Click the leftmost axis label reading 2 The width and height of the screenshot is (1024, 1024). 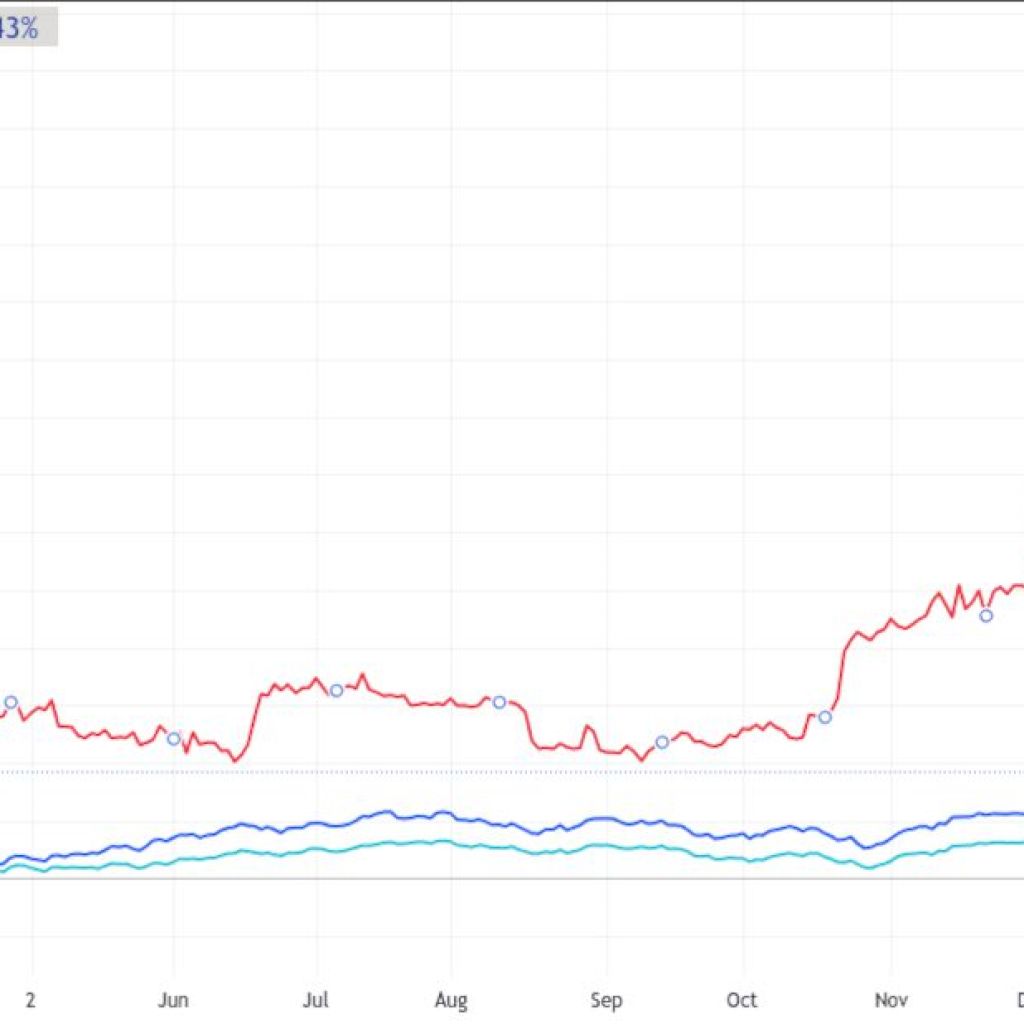31,999
